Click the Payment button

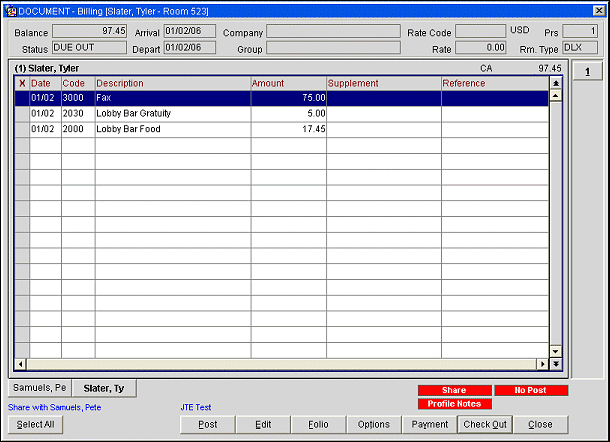click(430, 424)
